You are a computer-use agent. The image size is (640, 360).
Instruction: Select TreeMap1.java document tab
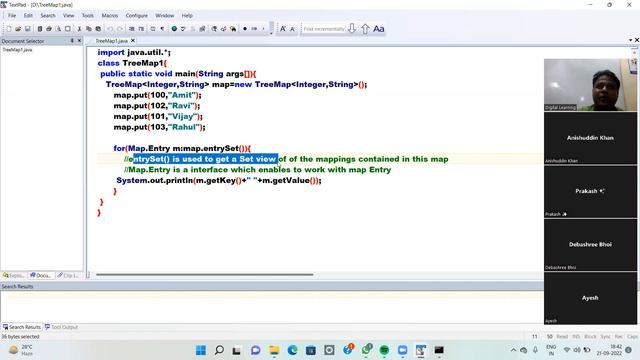[111, 41]
